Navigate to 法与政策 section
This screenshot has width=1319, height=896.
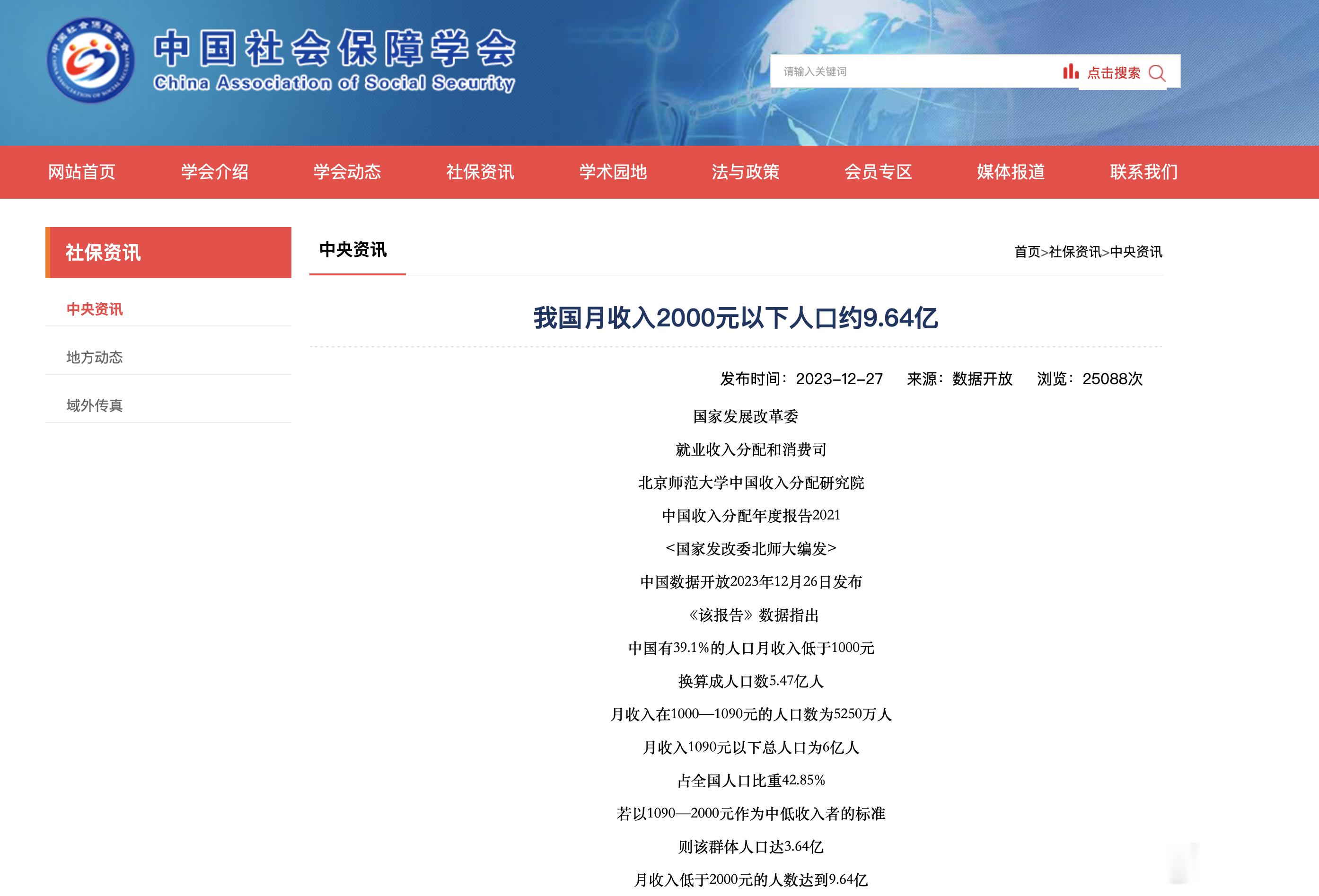tap(745, 172)
